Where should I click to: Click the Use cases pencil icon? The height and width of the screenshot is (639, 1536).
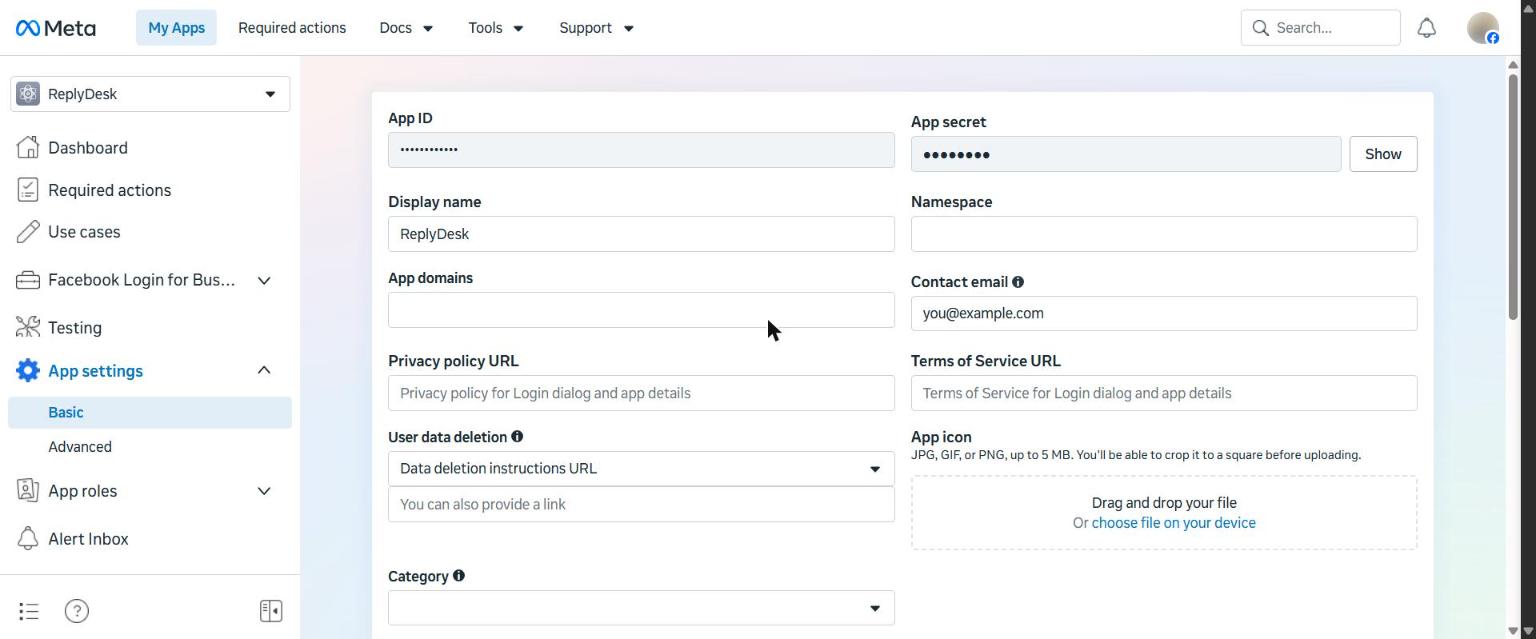pos(28,232)
